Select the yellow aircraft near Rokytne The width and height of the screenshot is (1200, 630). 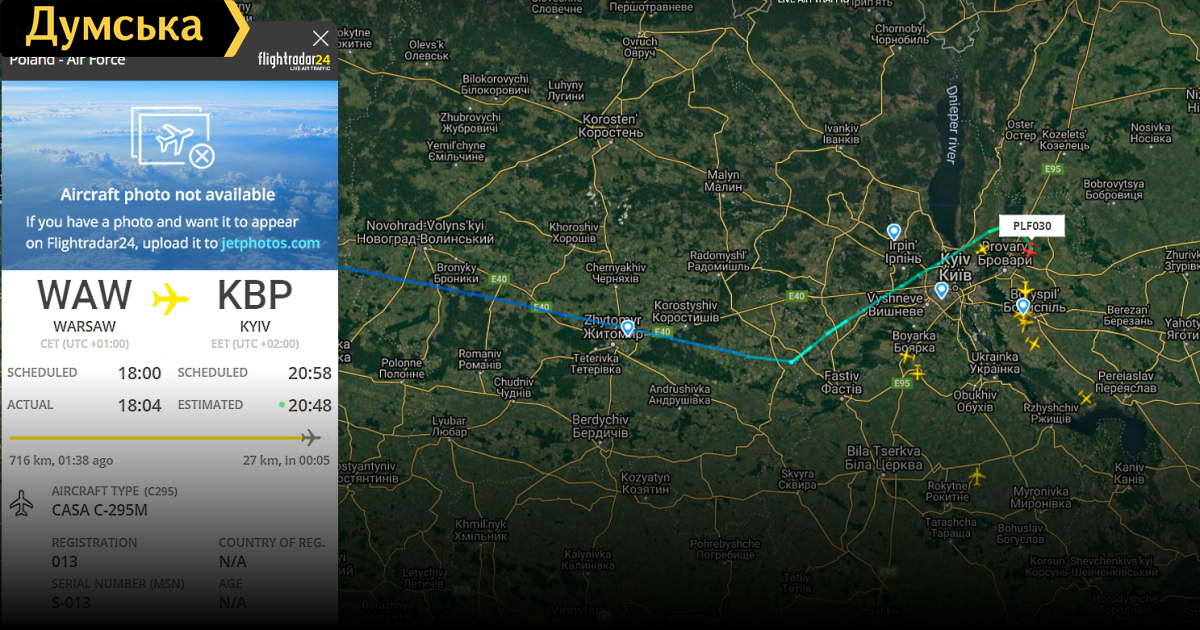(x=977, y=475)
